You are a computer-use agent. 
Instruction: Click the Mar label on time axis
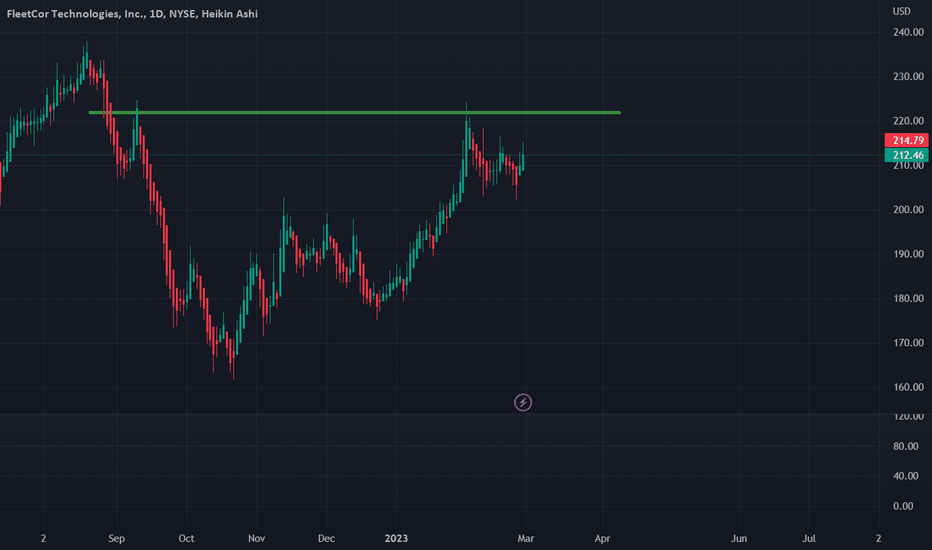tap(525, 538)
